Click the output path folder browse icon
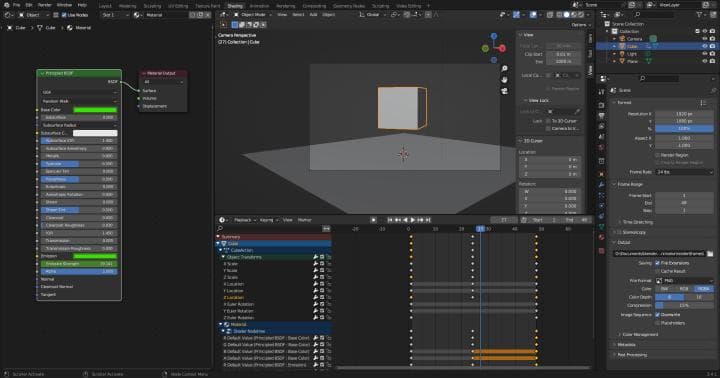Viewport: 720px width, 378px height. click(x=710, y=254)
